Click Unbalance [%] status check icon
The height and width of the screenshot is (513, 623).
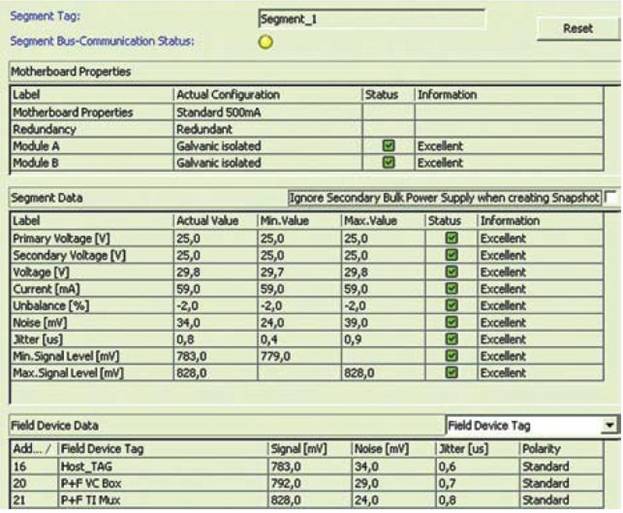tap(451, 305)
